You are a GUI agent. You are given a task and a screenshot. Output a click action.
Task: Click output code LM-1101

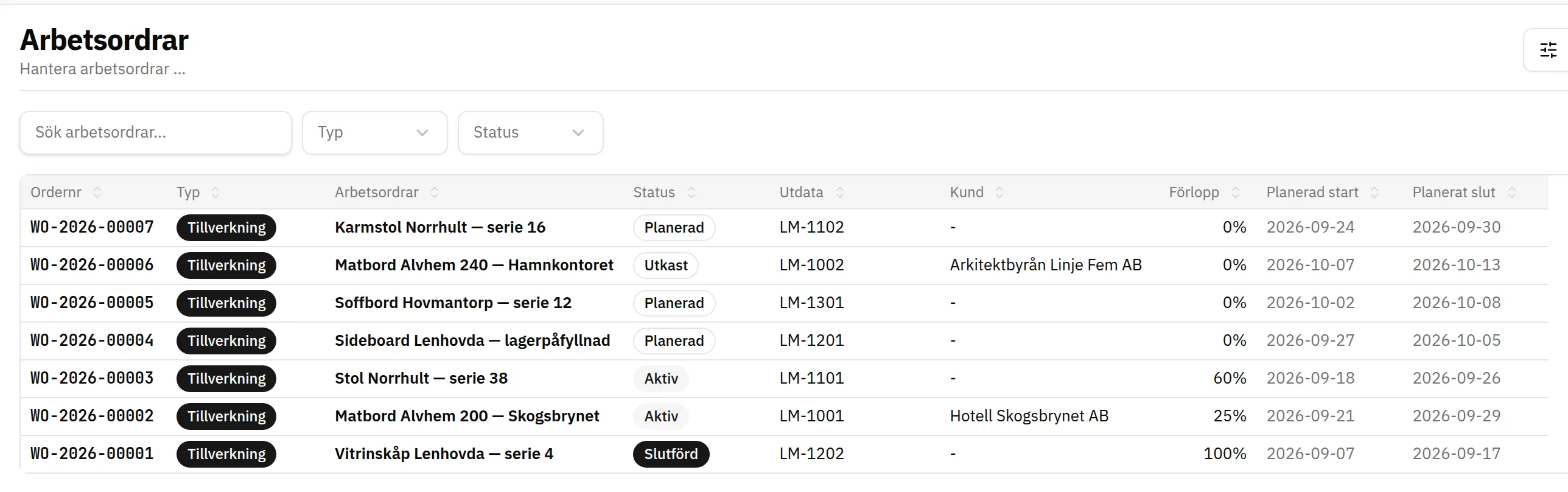(x=812, y=378)
